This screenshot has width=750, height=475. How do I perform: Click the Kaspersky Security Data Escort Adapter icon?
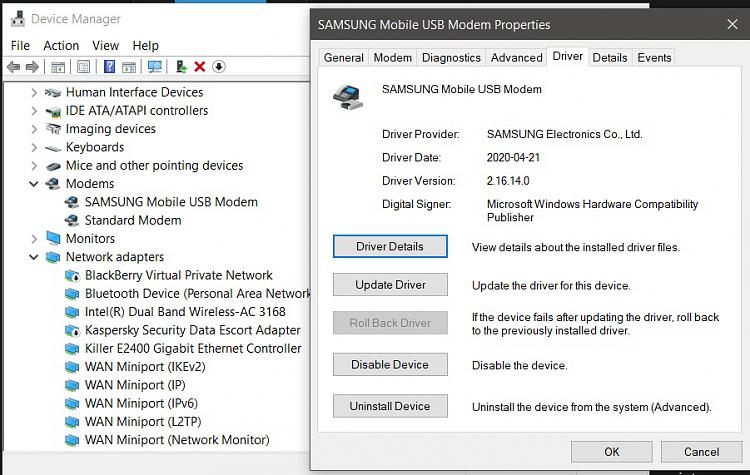pyautogui.click(x=72, y=331)
